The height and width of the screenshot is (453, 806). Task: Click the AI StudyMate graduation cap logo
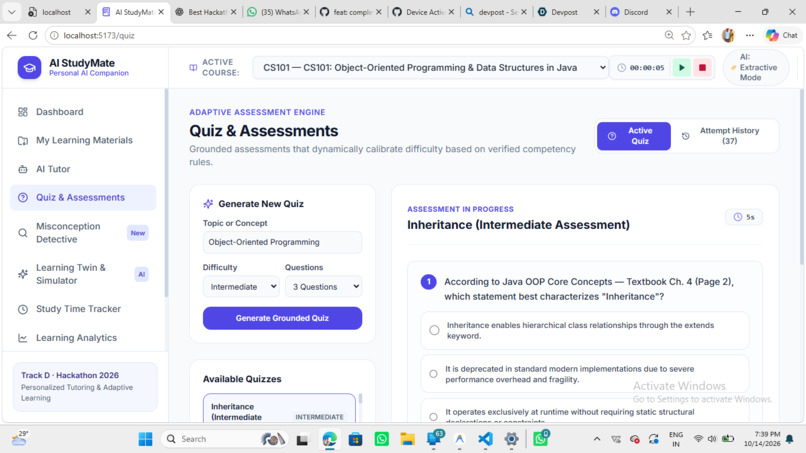click(x=29, y=67)
